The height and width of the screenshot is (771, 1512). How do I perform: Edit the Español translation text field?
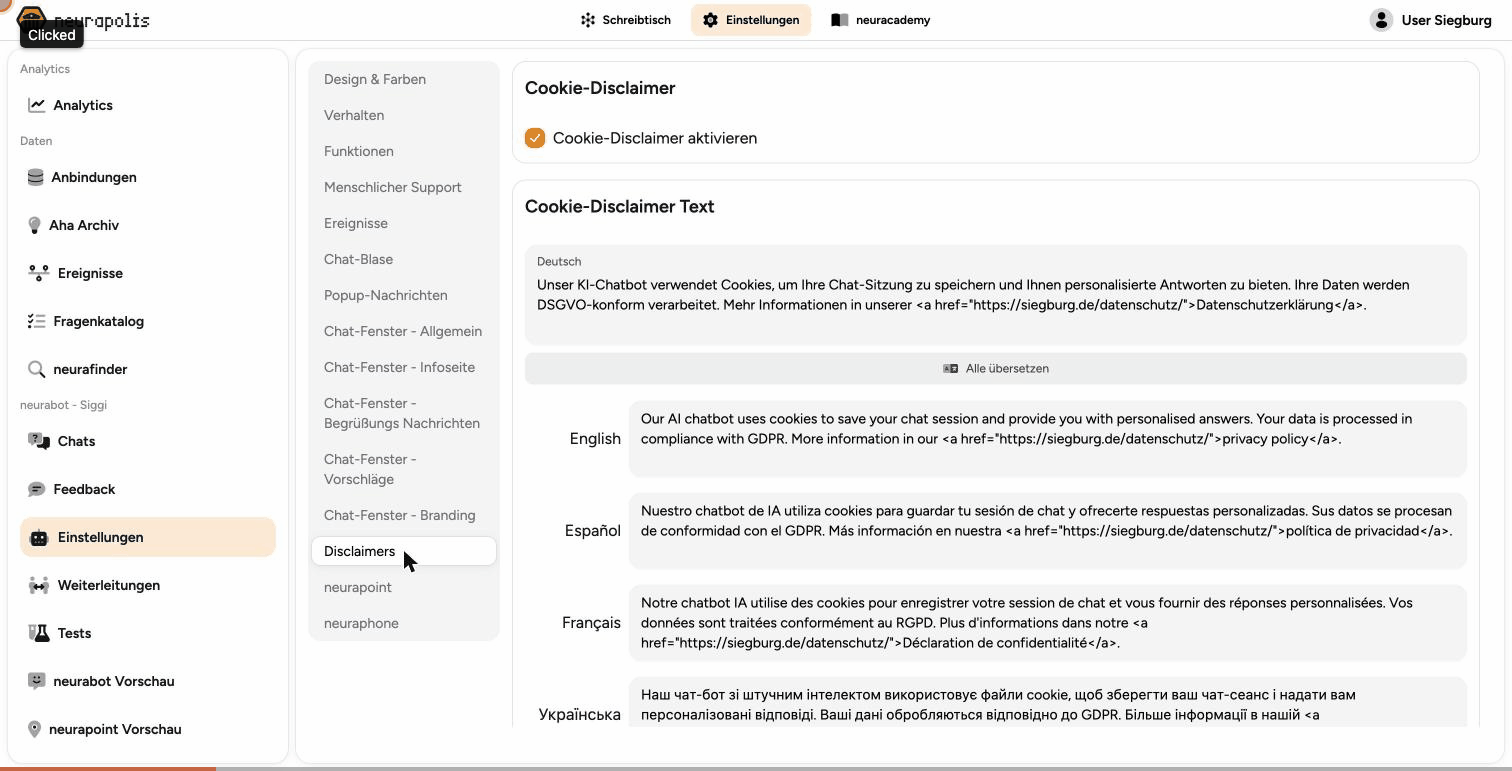click(x=1048, y=531)
